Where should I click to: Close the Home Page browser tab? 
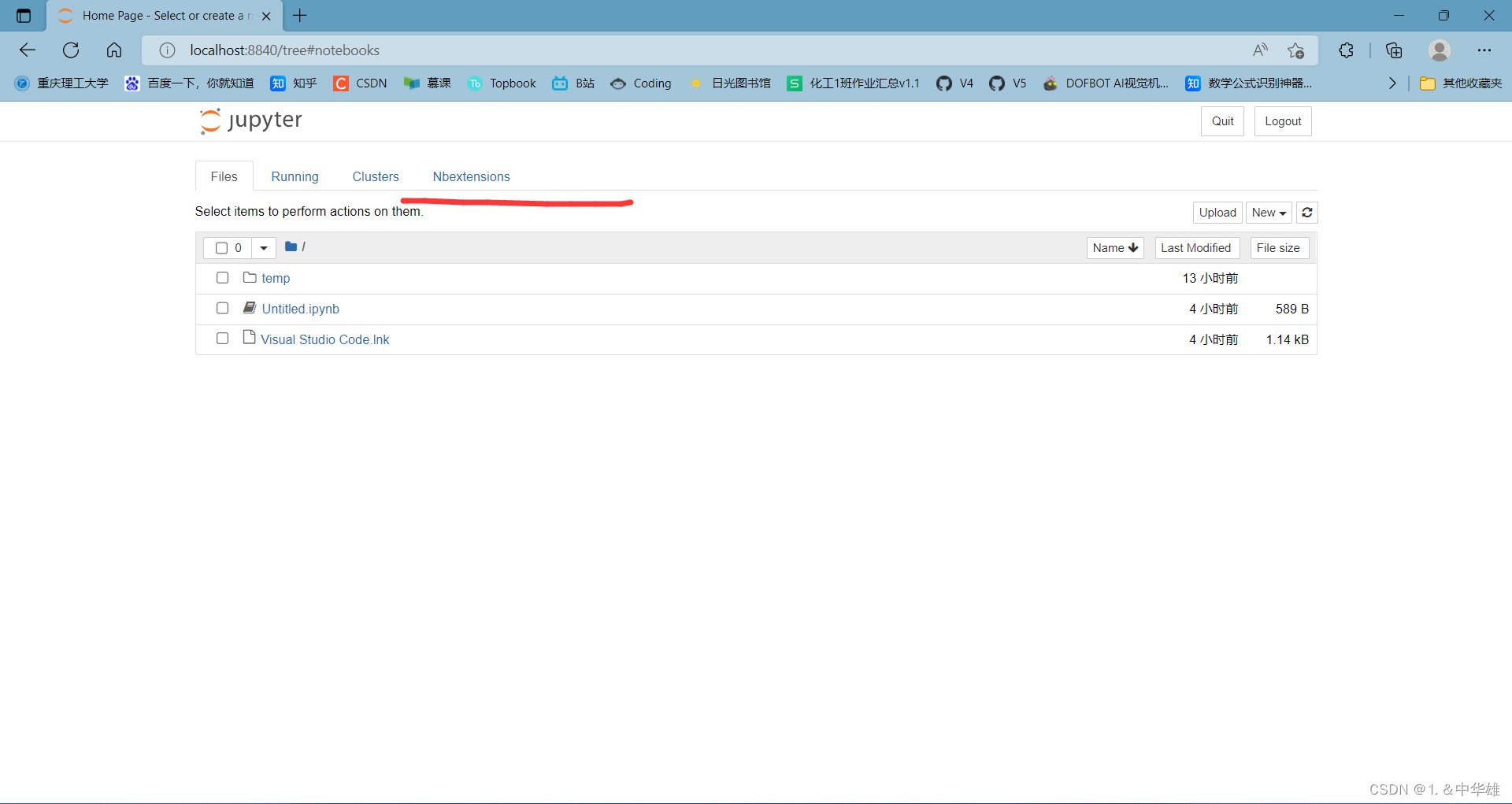click(266, 16)
